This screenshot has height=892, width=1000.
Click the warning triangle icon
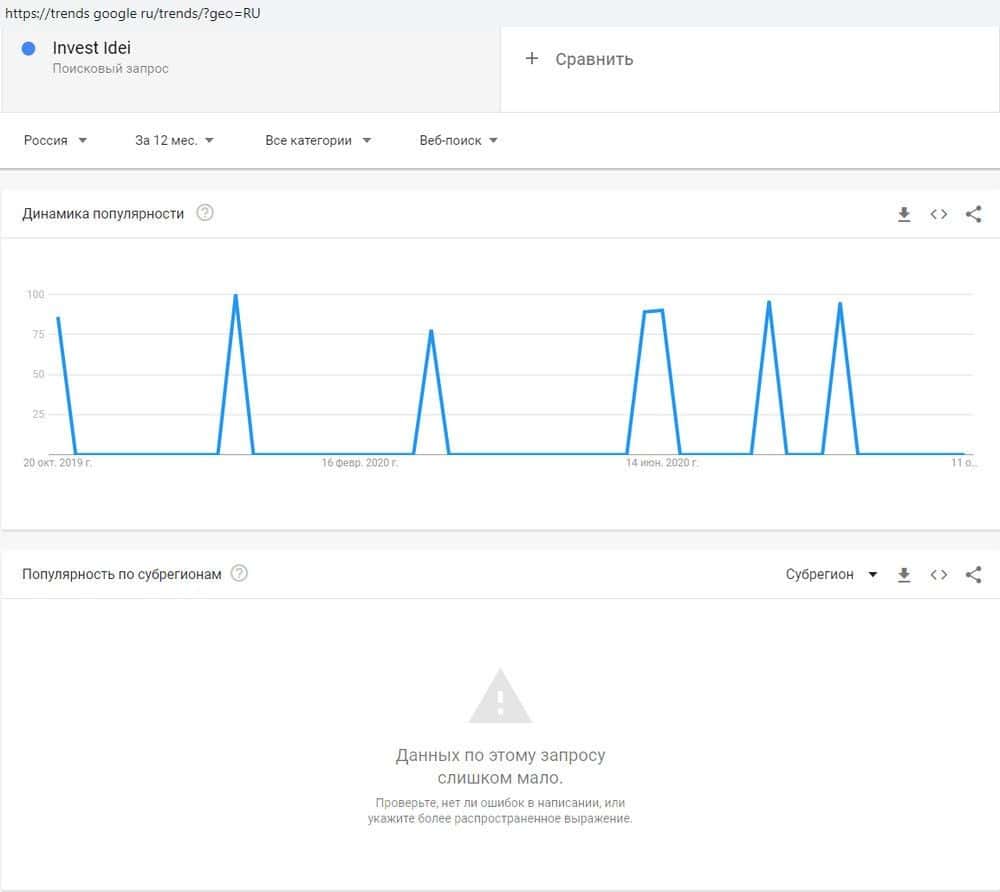point(500,697)
